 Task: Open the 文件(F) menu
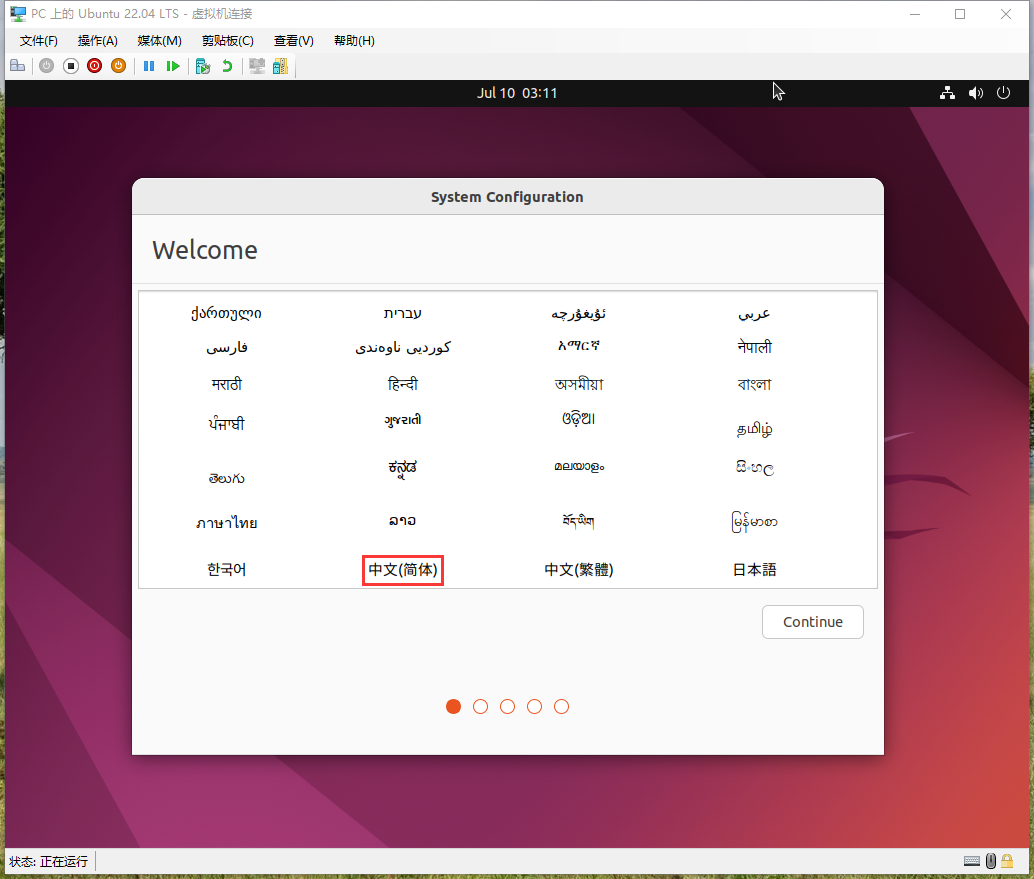coord(39,41)
